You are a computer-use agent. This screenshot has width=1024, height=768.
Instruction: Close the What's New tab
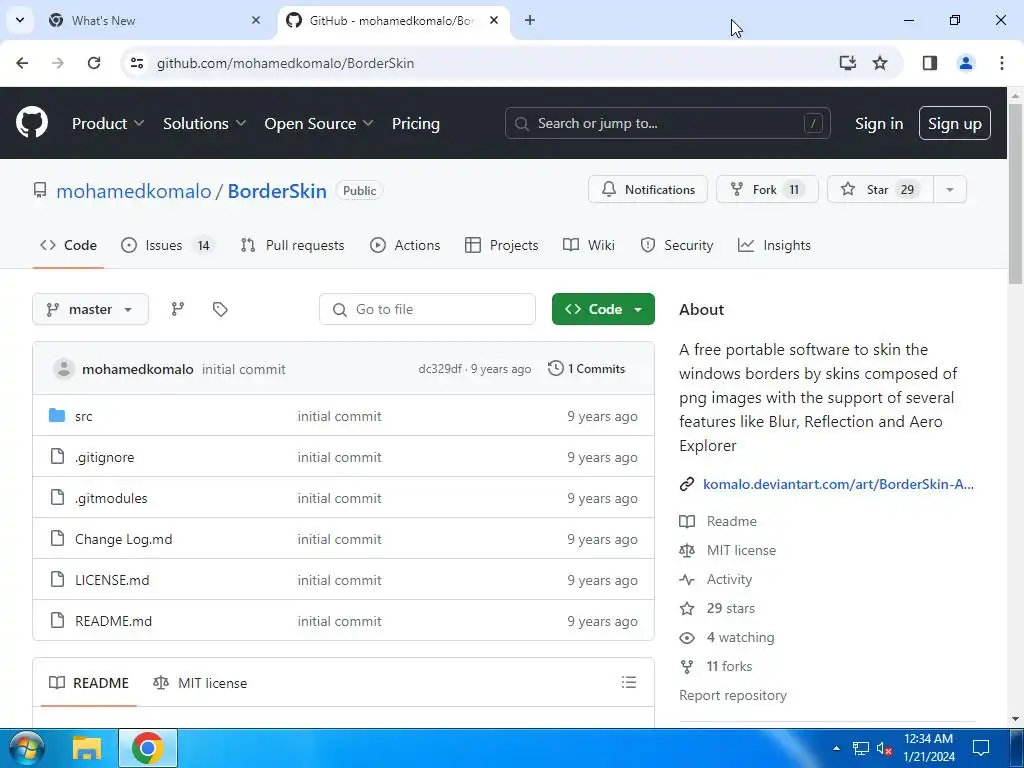coord(256,20)
